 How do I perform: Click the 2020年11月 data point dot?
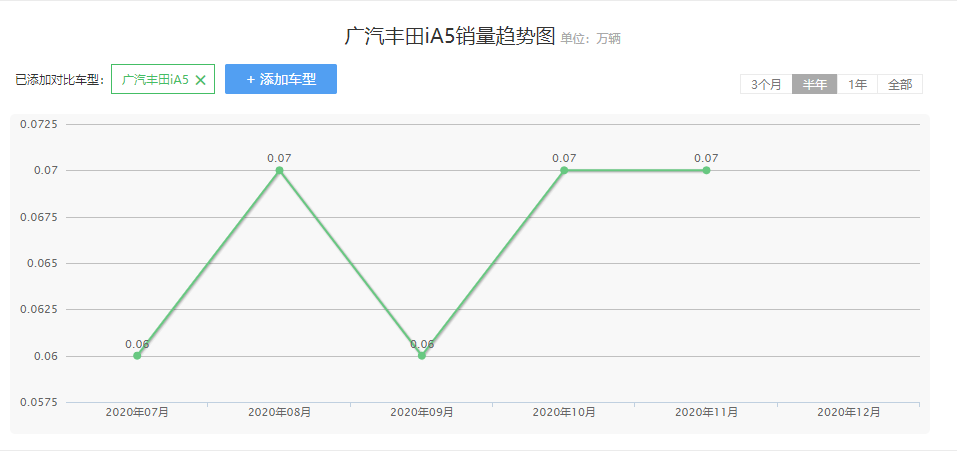coord(706,171)
